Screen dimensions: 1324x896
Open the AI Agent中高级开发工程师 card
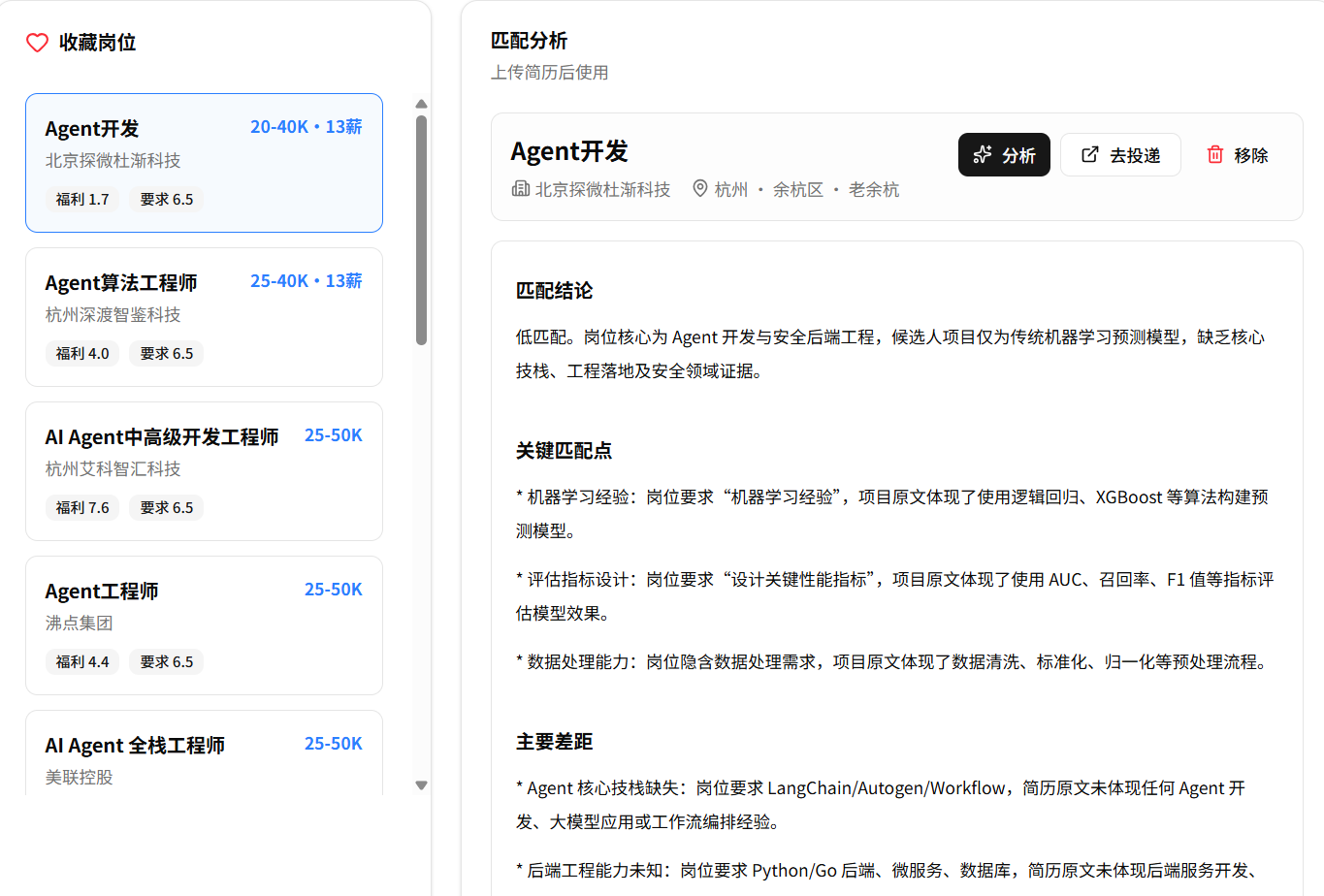point(204,471)
